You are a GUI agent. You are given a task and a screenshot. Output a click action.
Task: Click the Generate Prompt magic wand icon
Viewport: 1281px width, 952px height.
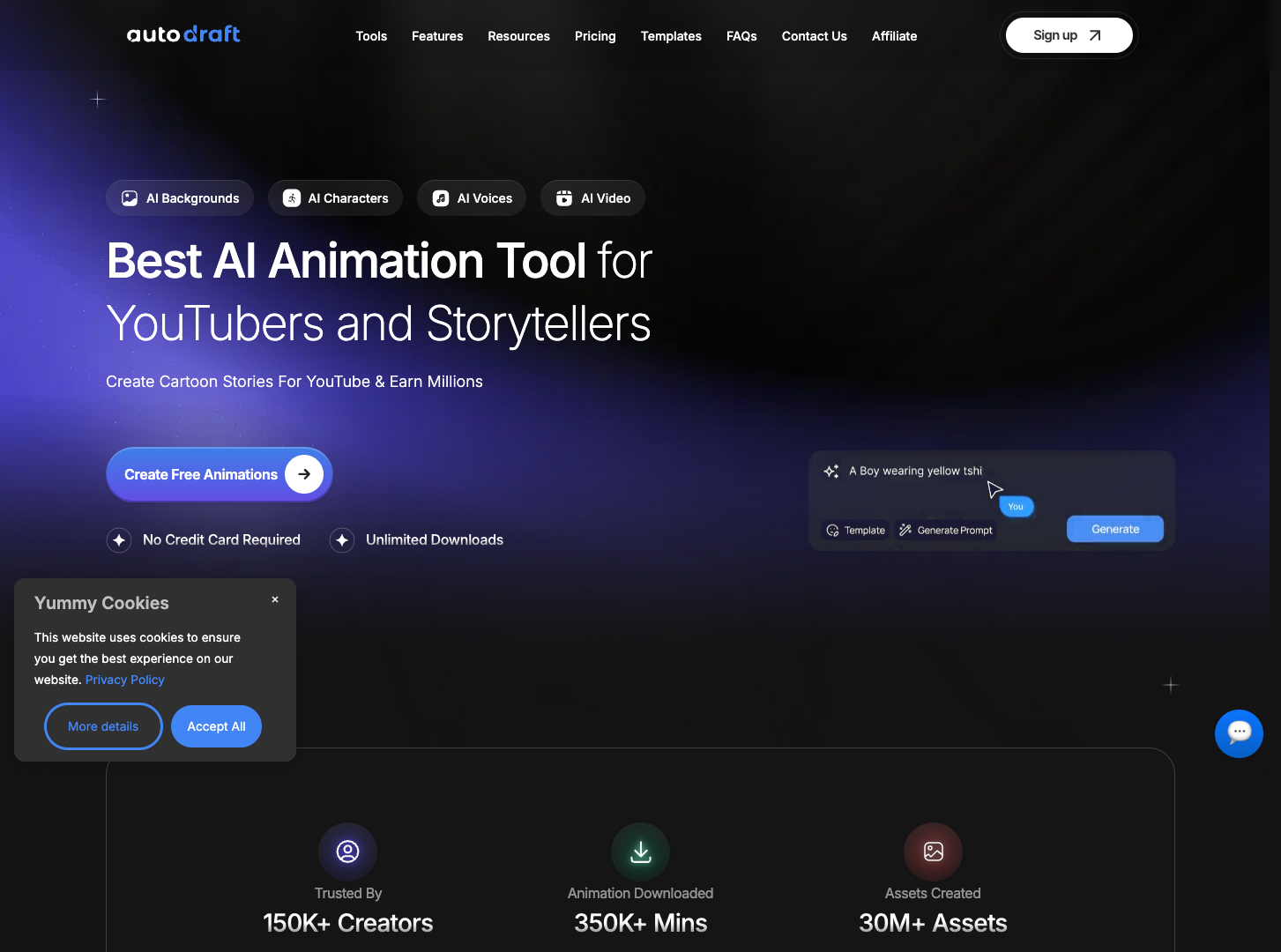click(905, 530)
